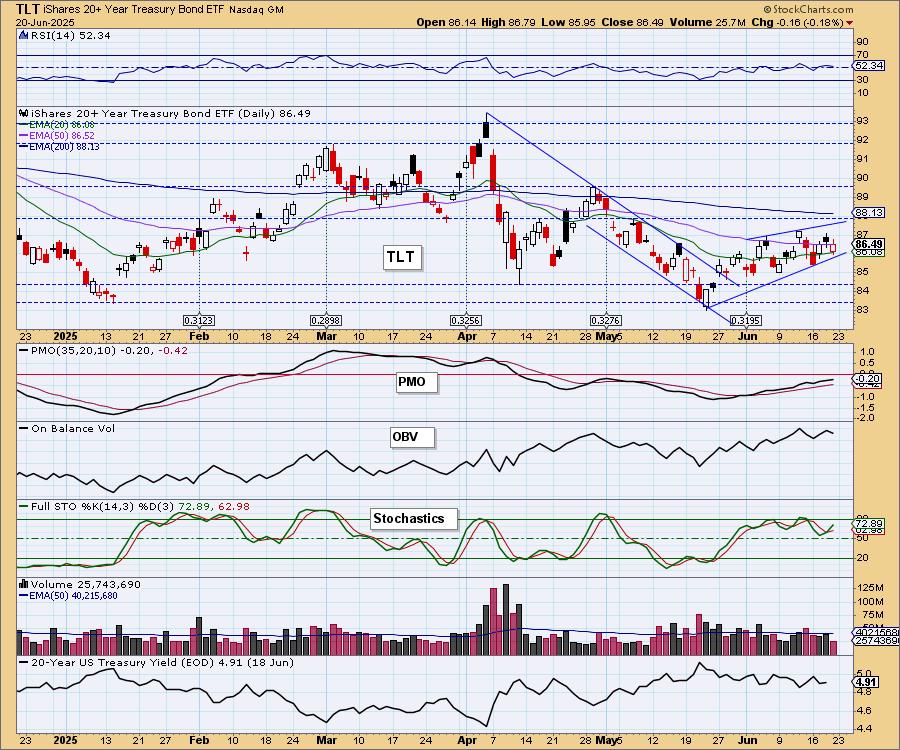Click the High 86.79 value
This screenshot has height=750, width=900.
[507, 22]
